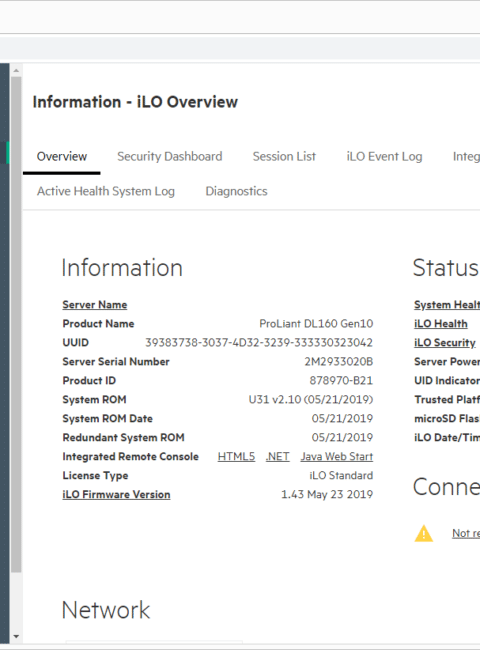This screenshot has width=480, height=650.
Task: Click the iLO Standard license value
Action: coord(341,475)
